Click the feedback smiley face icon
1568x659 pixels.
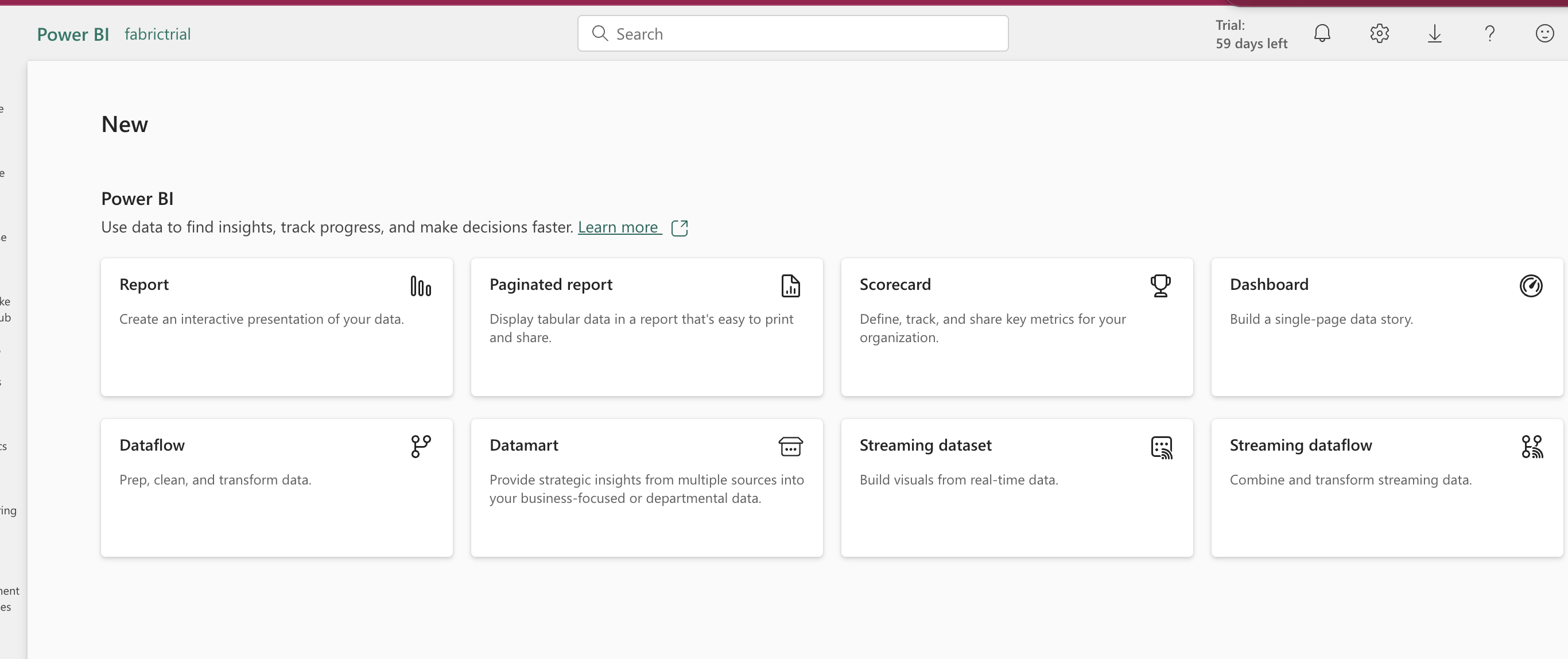[1544, 33]
